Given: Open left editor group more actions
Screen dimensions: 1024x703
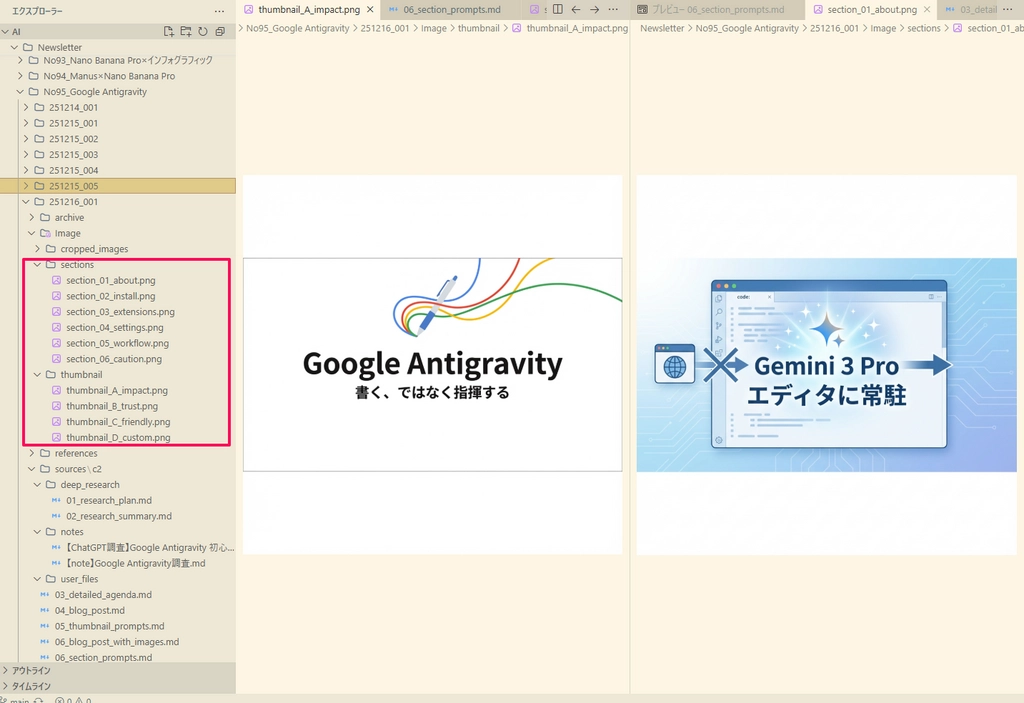Looking at the screenshot, I should (x=613, y=9).
